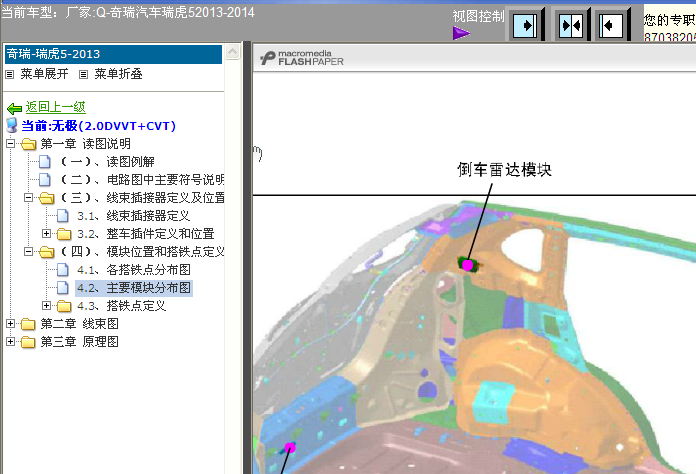Click the purple arrow beside 视图控制

point(461,33)
